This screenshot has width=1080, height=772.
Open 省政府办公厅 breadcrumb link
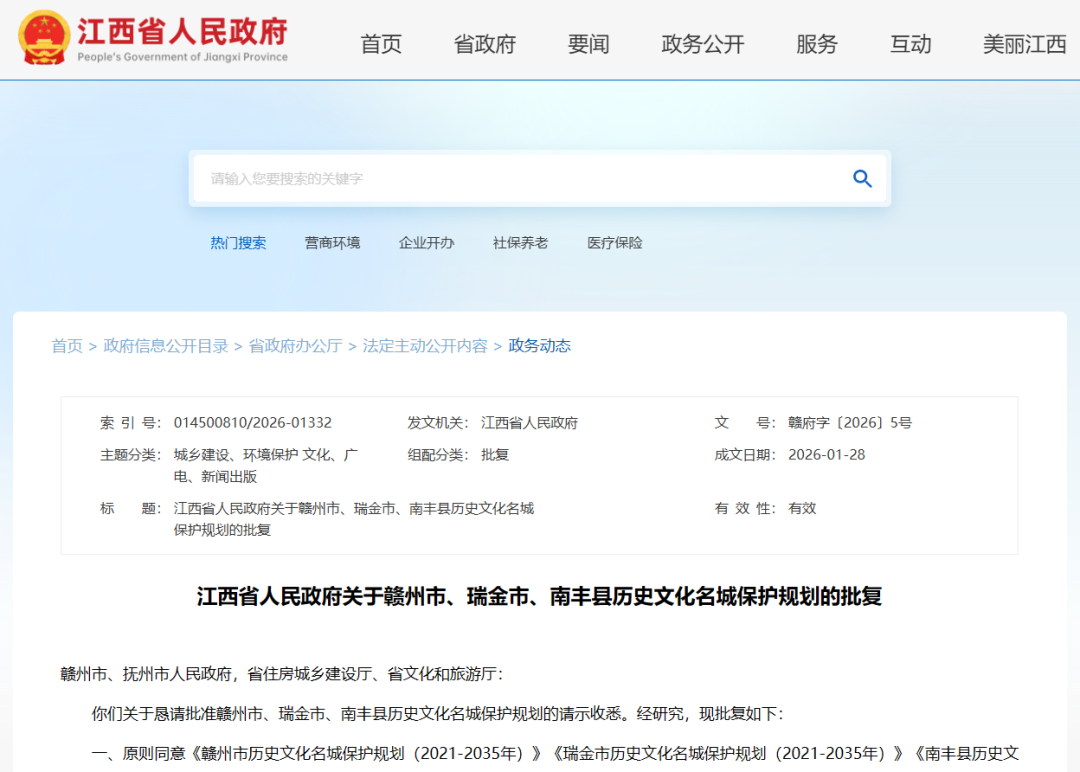295,346
